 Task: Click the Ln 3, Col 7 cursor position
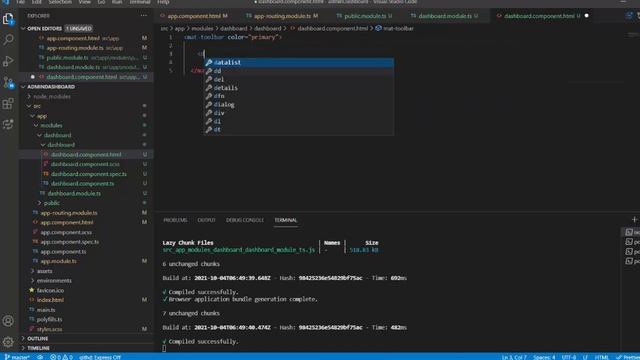513,357
